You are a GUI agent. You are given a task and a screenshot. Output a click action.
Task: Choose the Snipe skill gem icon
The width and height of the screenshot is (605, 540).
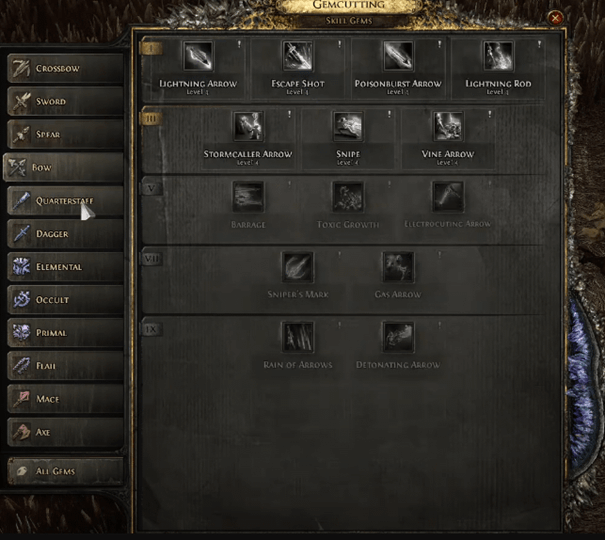[348, 126]
